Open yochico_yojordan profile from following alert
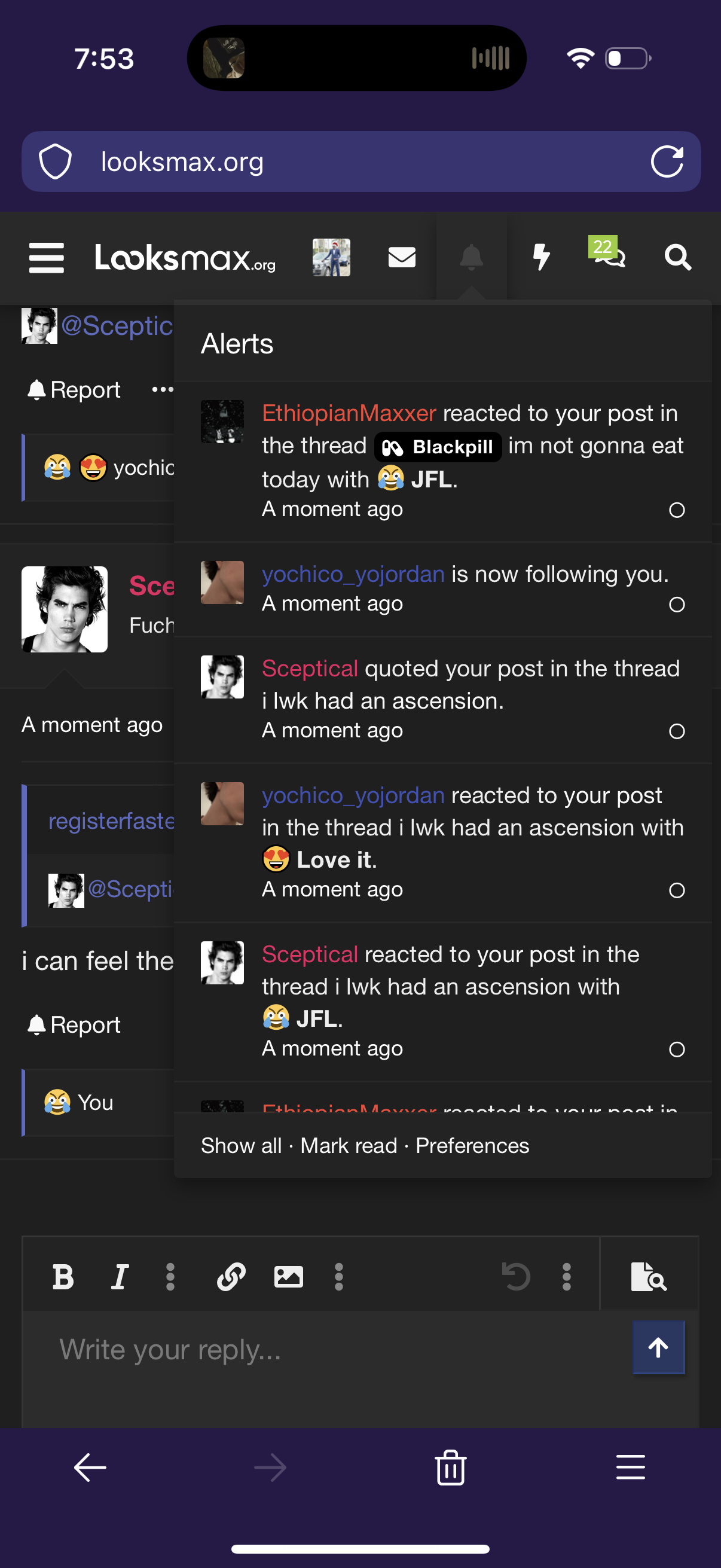721x1568 pixels. click(353, 574)
